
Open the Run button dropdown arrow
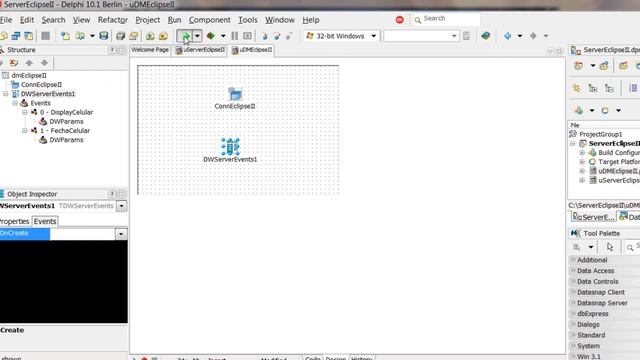click(x=197, y=36)
